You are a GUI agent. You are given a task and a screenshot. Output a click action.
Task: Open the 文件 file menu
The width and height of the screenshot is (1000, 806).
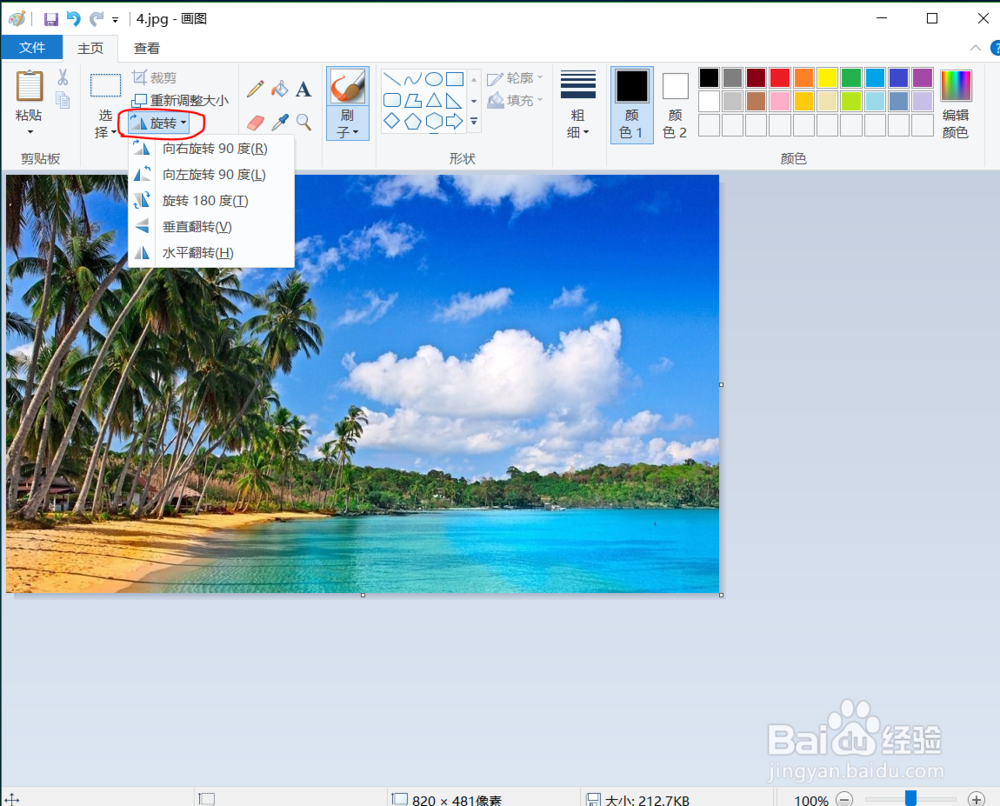pos(32,48)
